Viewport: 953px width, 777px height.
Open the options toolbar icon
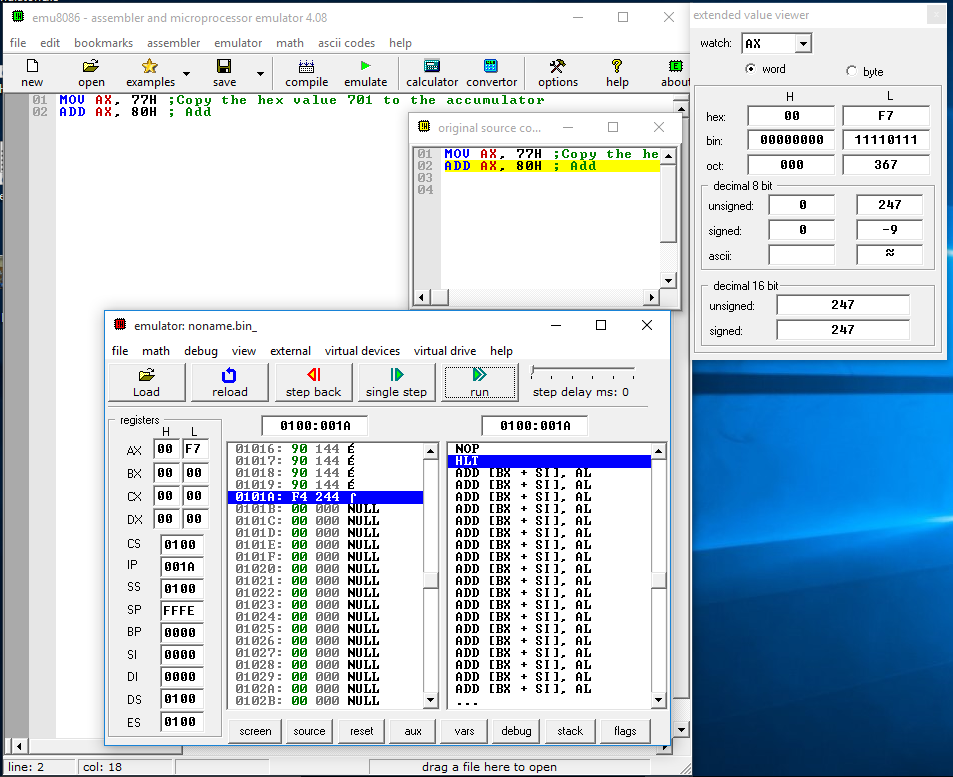point(558,73)
